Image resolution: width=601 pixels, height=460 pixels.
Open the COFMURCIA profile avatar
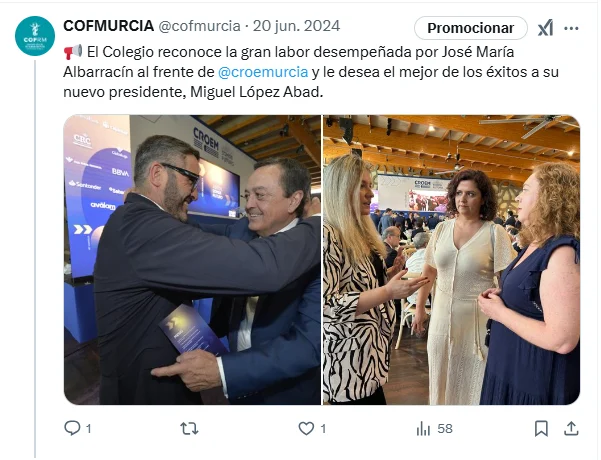[x=35, y=36]
